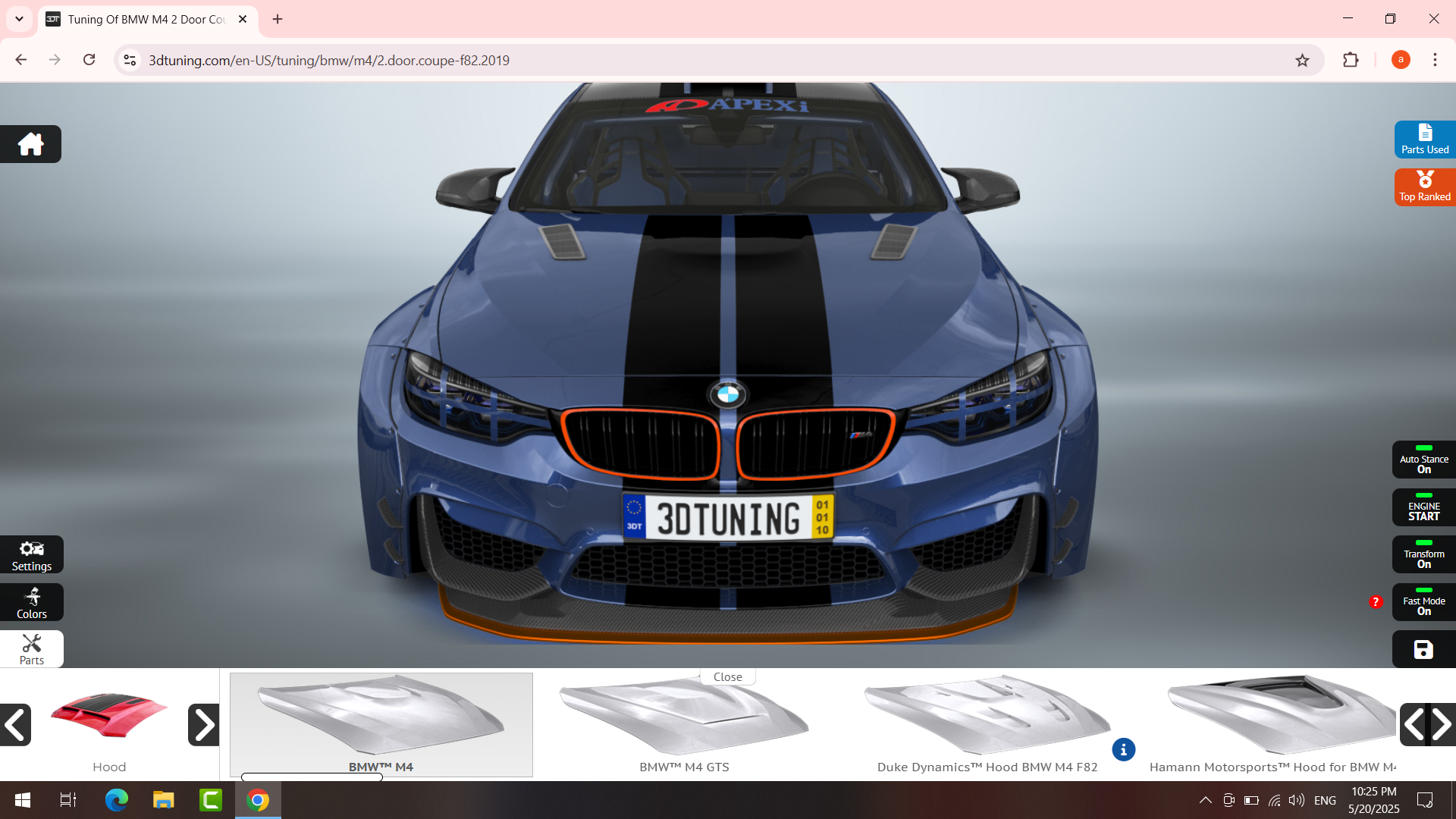Switch to Chrome in the taskbar
The width and height of the screenshot is (1456, 819).
[258, 800]
